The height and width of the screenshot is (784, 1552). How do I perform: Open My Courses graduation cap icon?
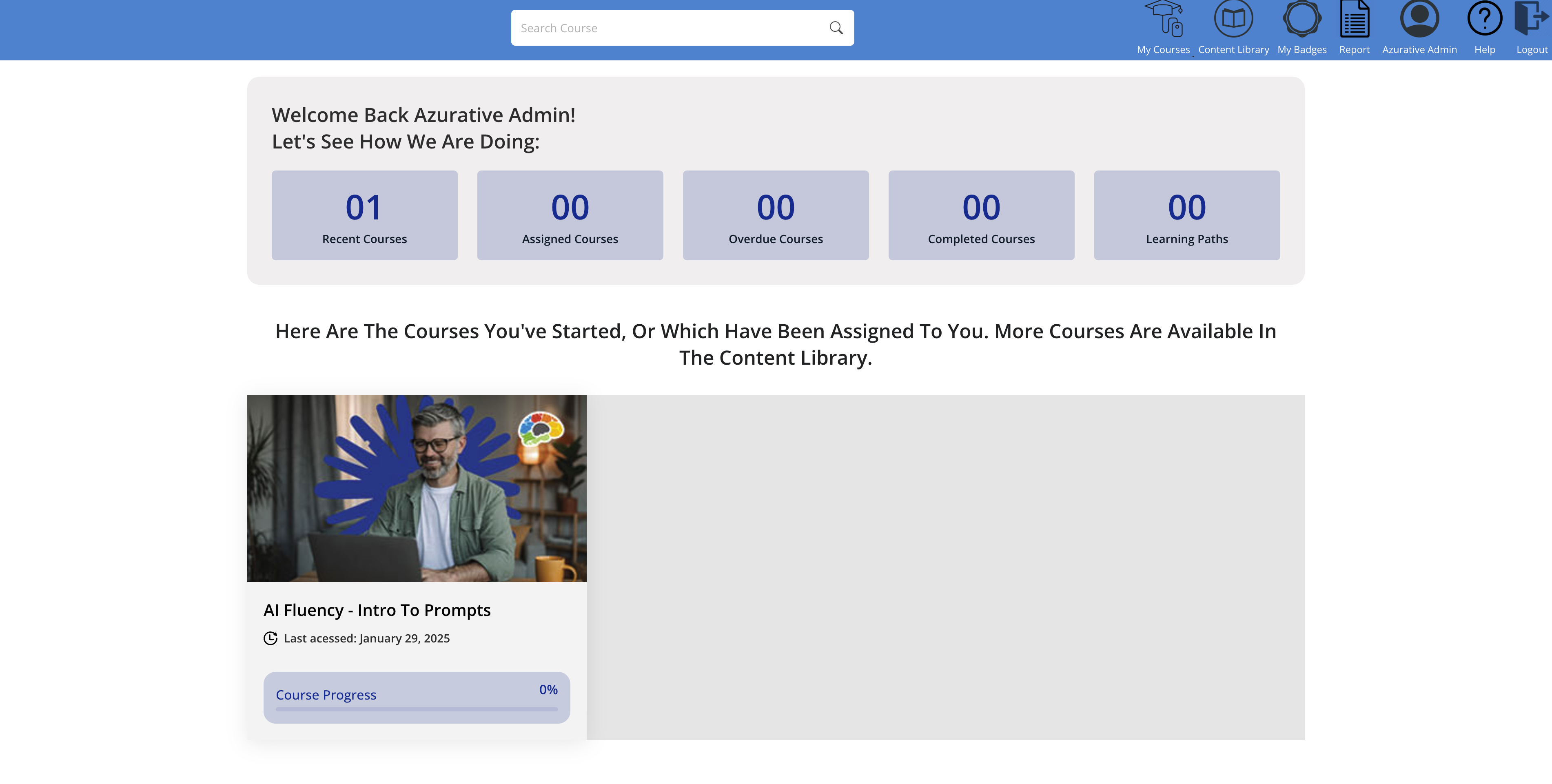[1164, 19]
